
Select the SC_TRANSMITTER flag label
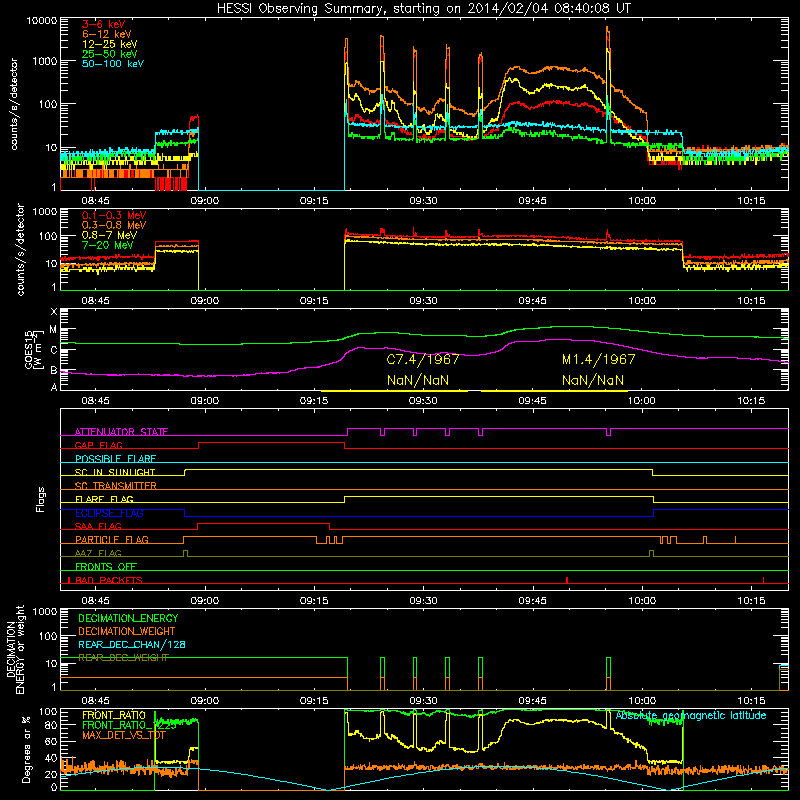[x=115, y=486]
